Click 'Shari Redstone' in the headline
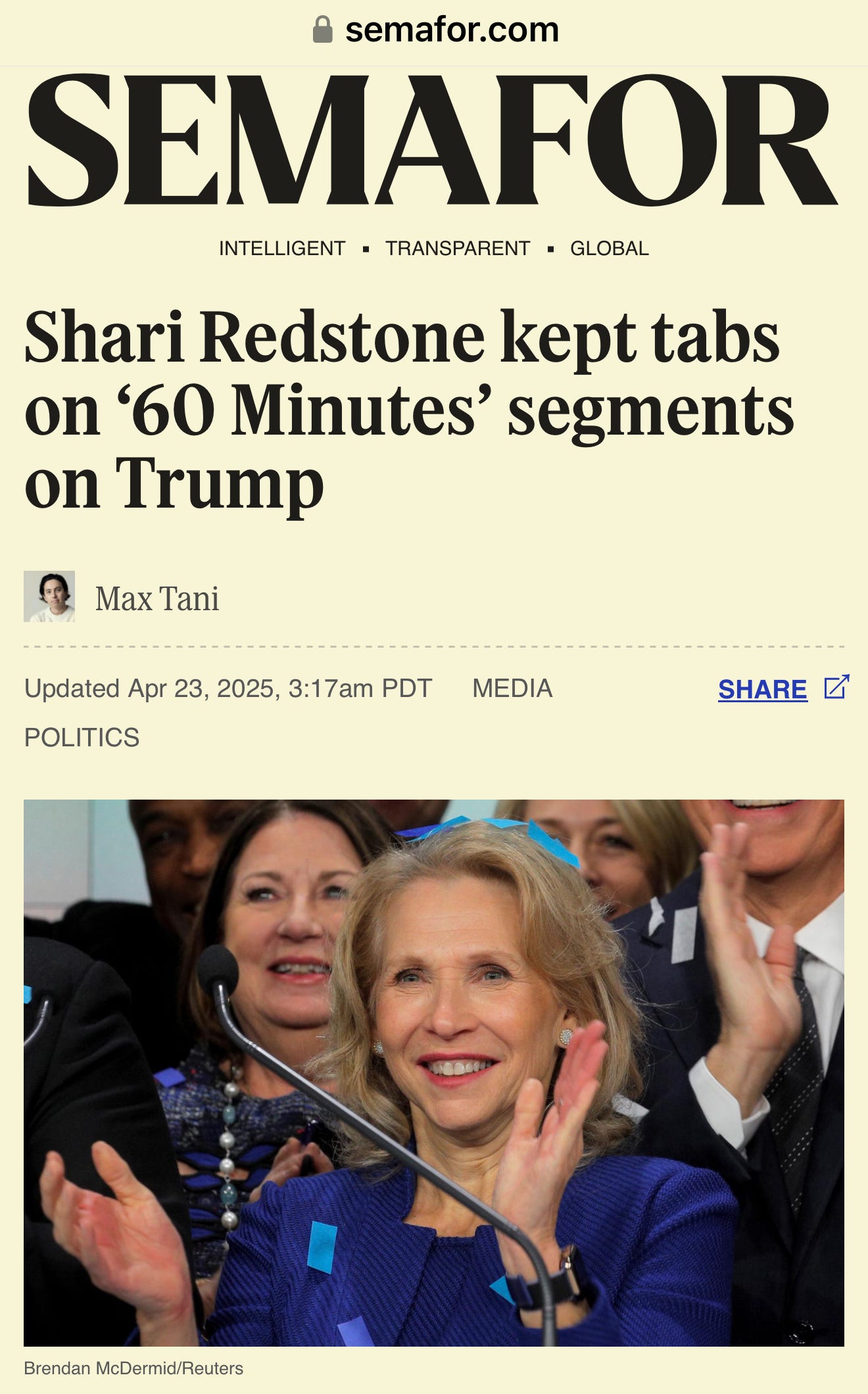 254,337
